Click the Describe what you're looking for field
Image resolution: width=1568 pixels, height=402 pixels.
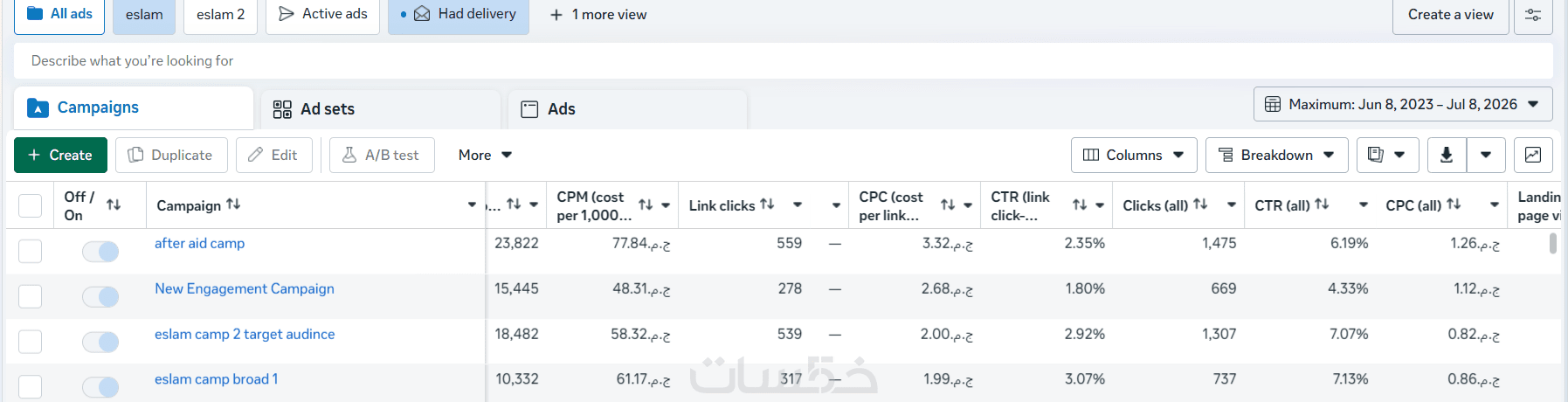pos(784,61)
